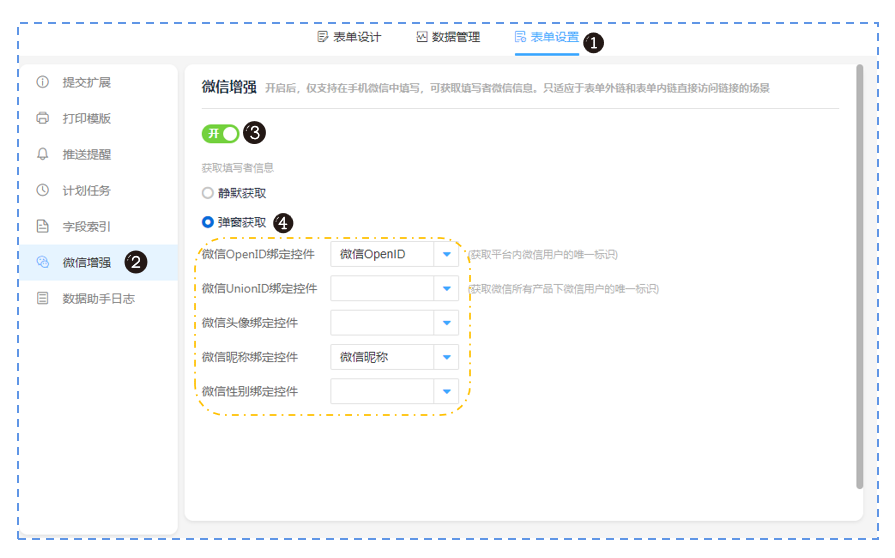The height and width of the screenshot is (558, 895).
Task: Turn off the green 开 switch
Action: tap(220, 133)
